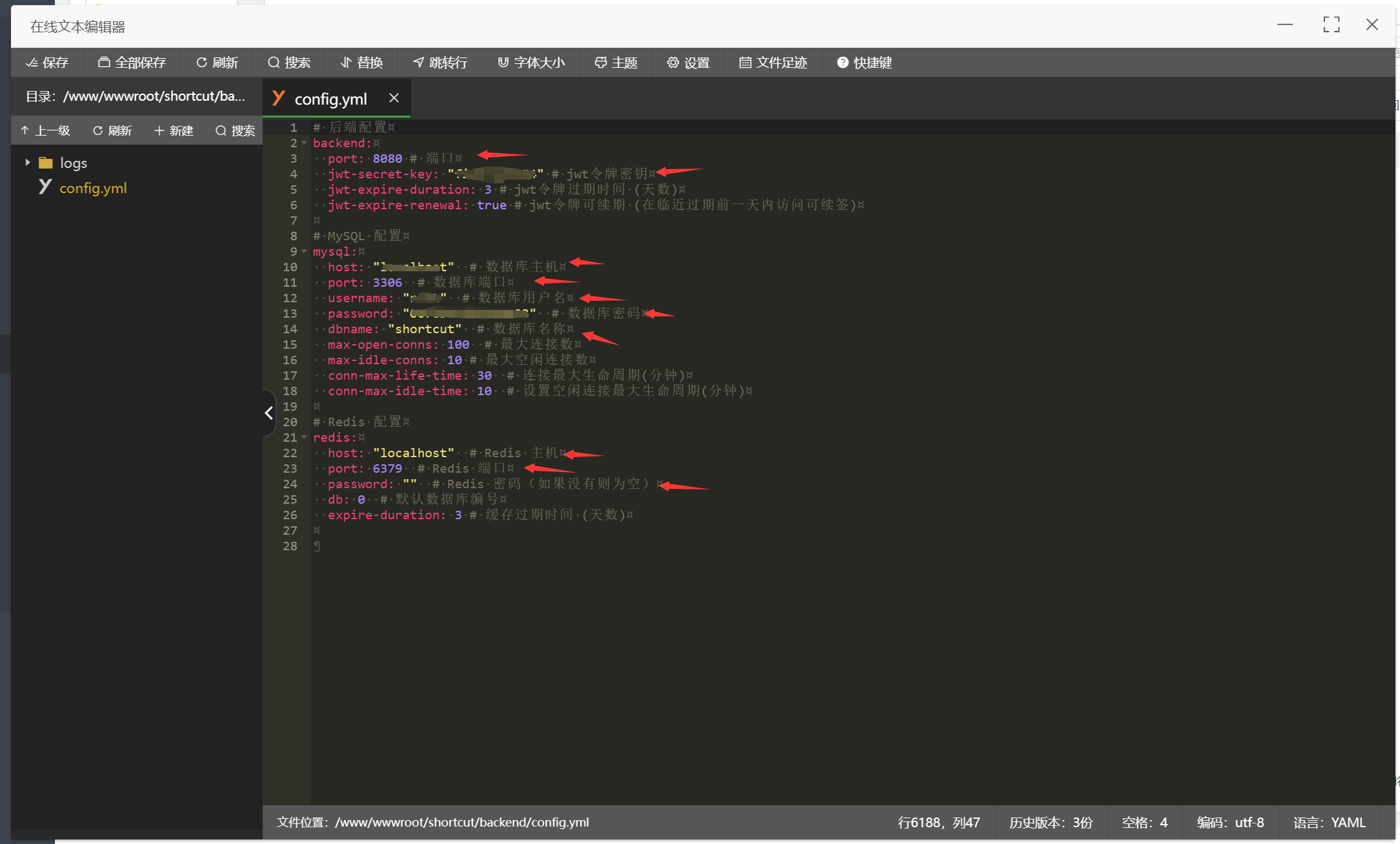The image size is (1400, 844).
Task: Close the config.yml tab
Action: pyautogui.click(x=394, y=98)
